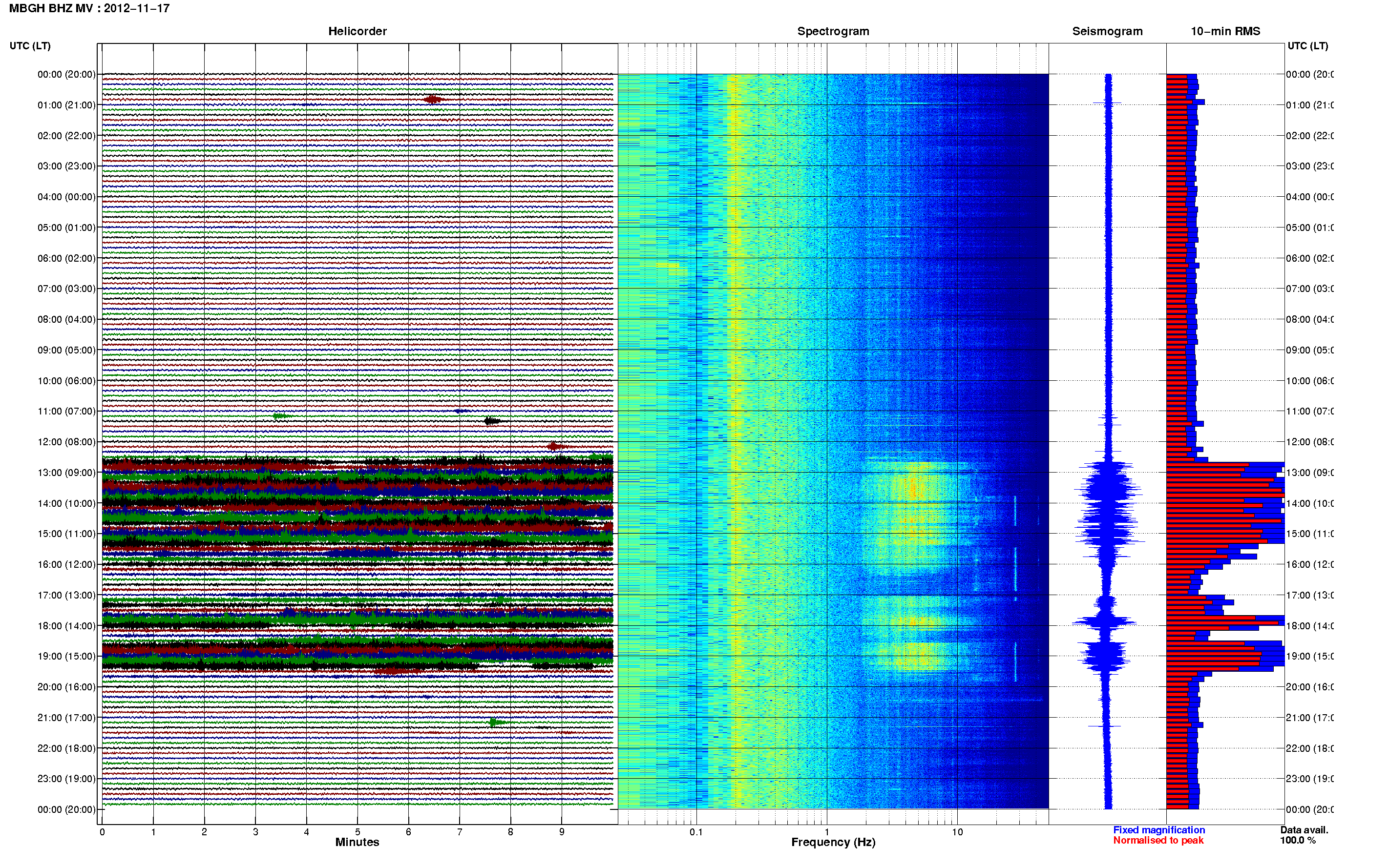Viewport: 1389px width, 868px height.
Task: Click the dark red event burst near 01:00
Action: coord(433,99)
